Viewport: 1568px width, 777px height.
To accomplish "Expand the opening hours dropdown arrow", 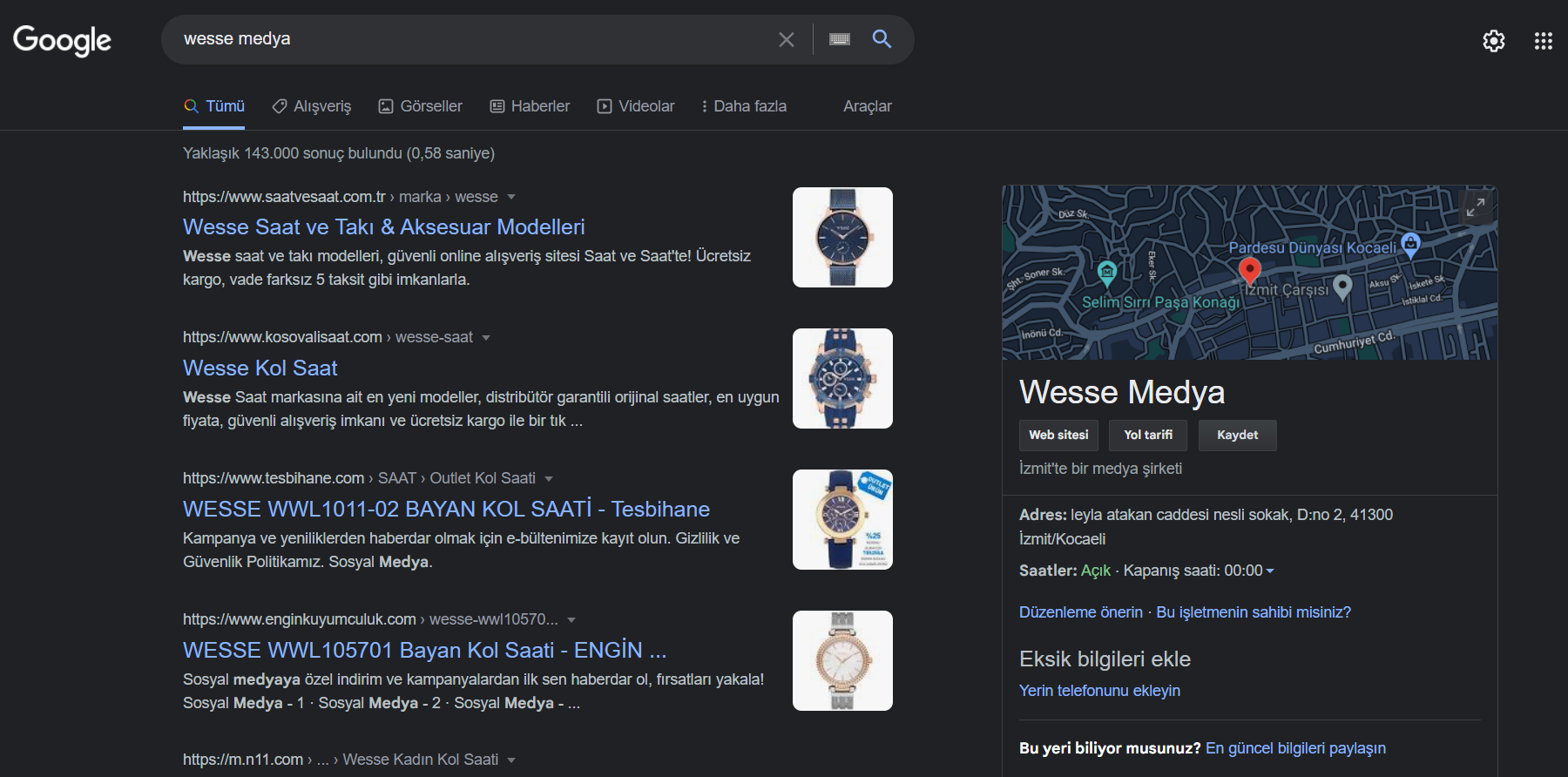I will 1270,571.
